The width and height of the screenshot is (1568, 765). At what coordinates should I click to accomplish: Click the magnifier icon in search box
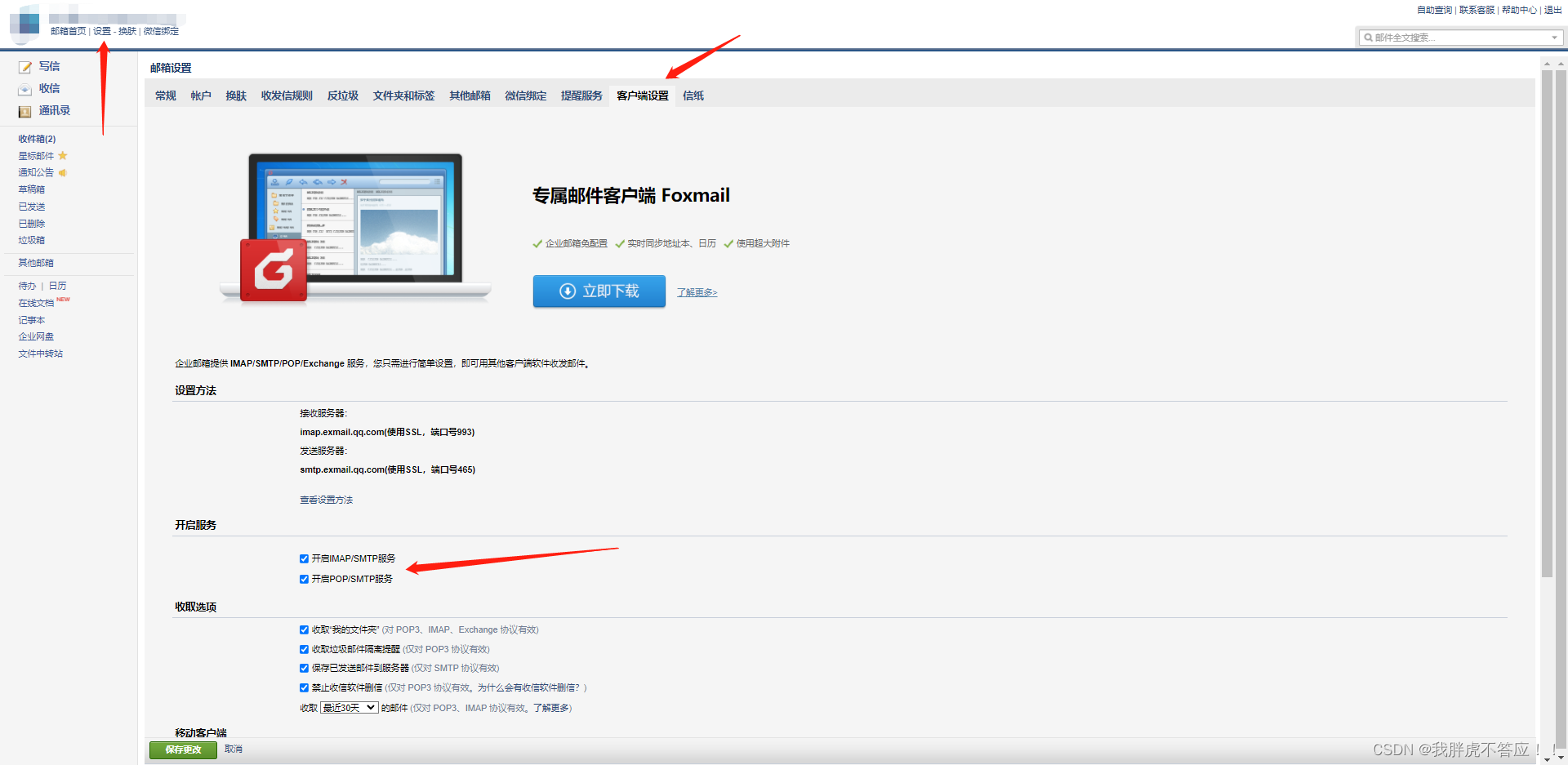point(1368,38)
